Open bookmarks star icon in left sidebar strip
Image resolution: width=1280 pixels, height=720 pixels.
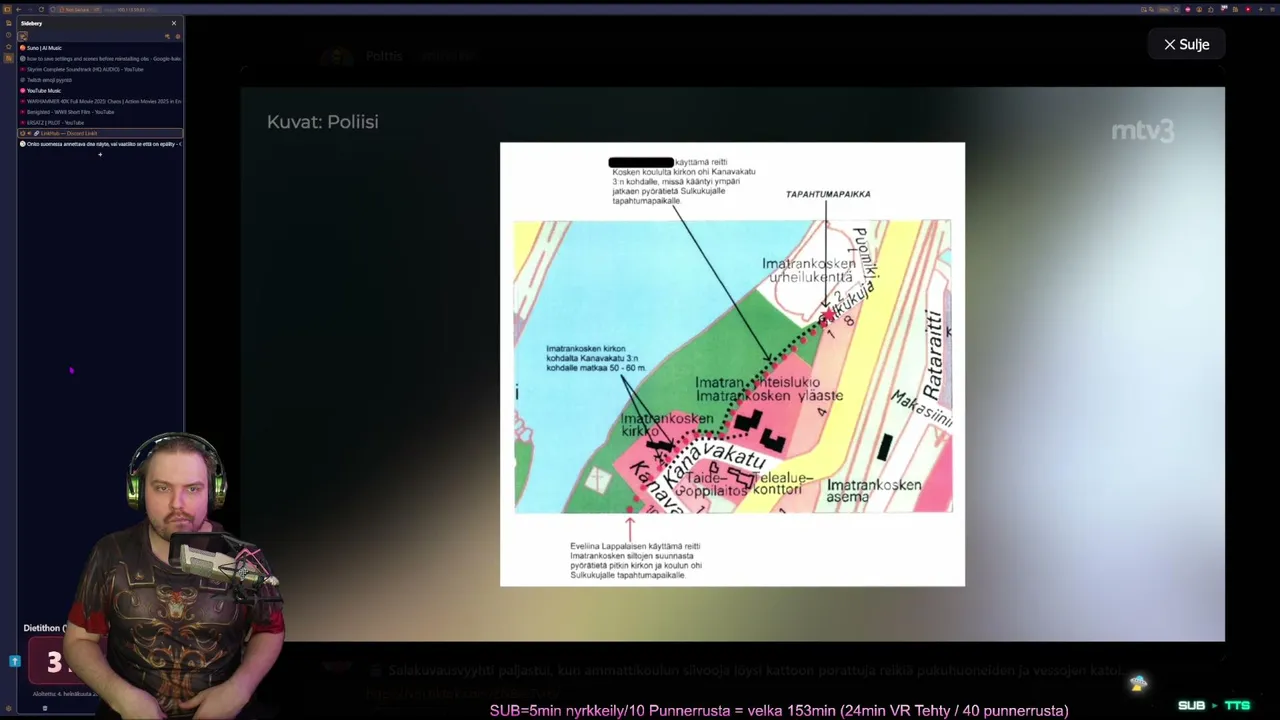tap(9, 47)
